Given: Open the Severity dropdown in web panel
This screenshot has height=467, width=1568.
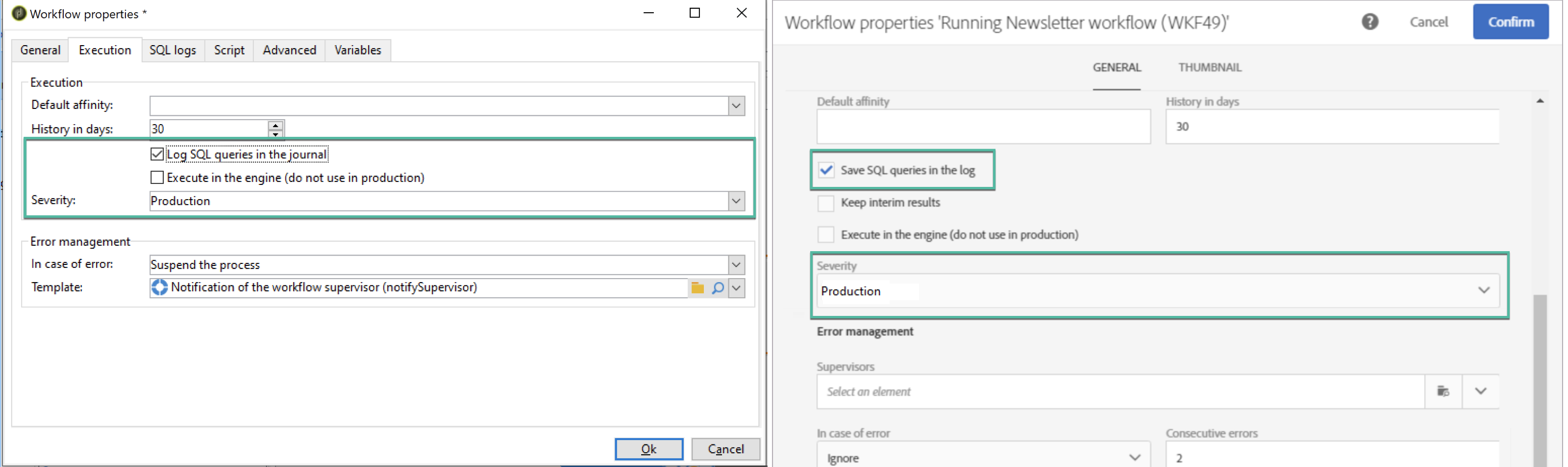Looking at the screenshot, I should pyautogui.click(x=1483, y=290).
